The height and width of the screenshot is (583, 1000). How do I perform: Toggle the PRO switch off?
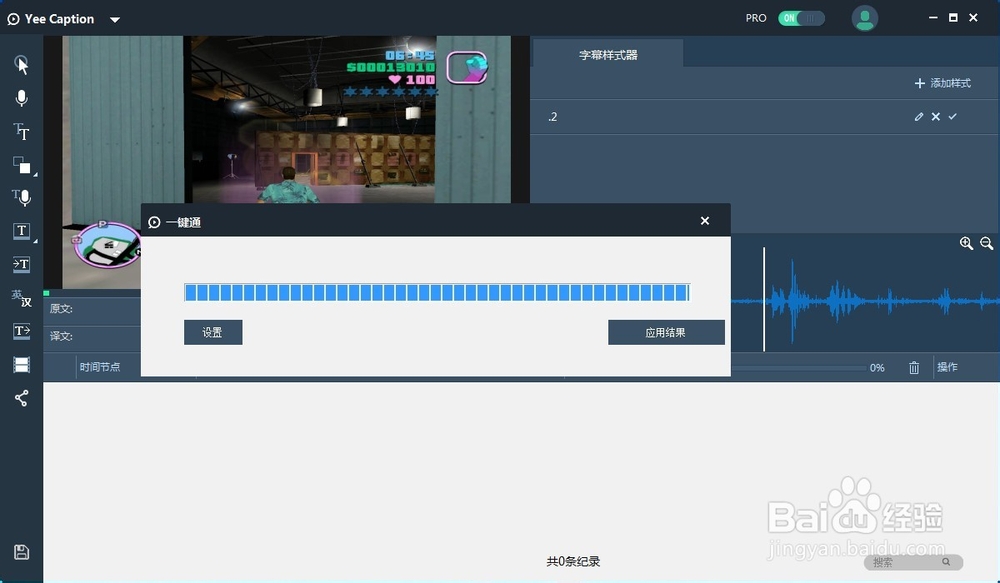pos(801,18)
